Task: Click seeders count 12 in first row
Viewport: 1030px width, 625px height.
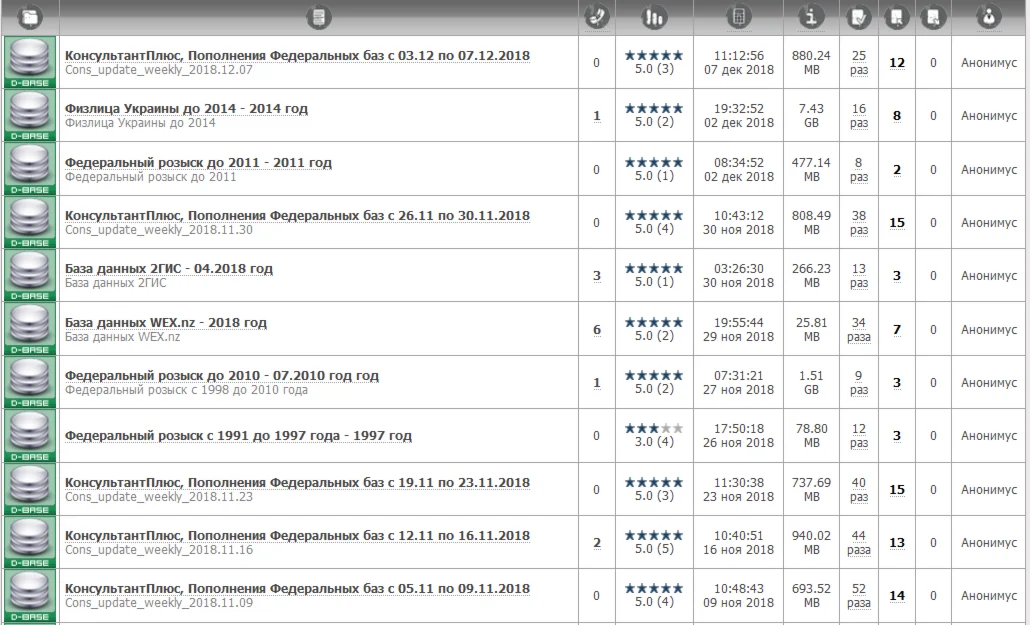Action: tap(897, 63)
